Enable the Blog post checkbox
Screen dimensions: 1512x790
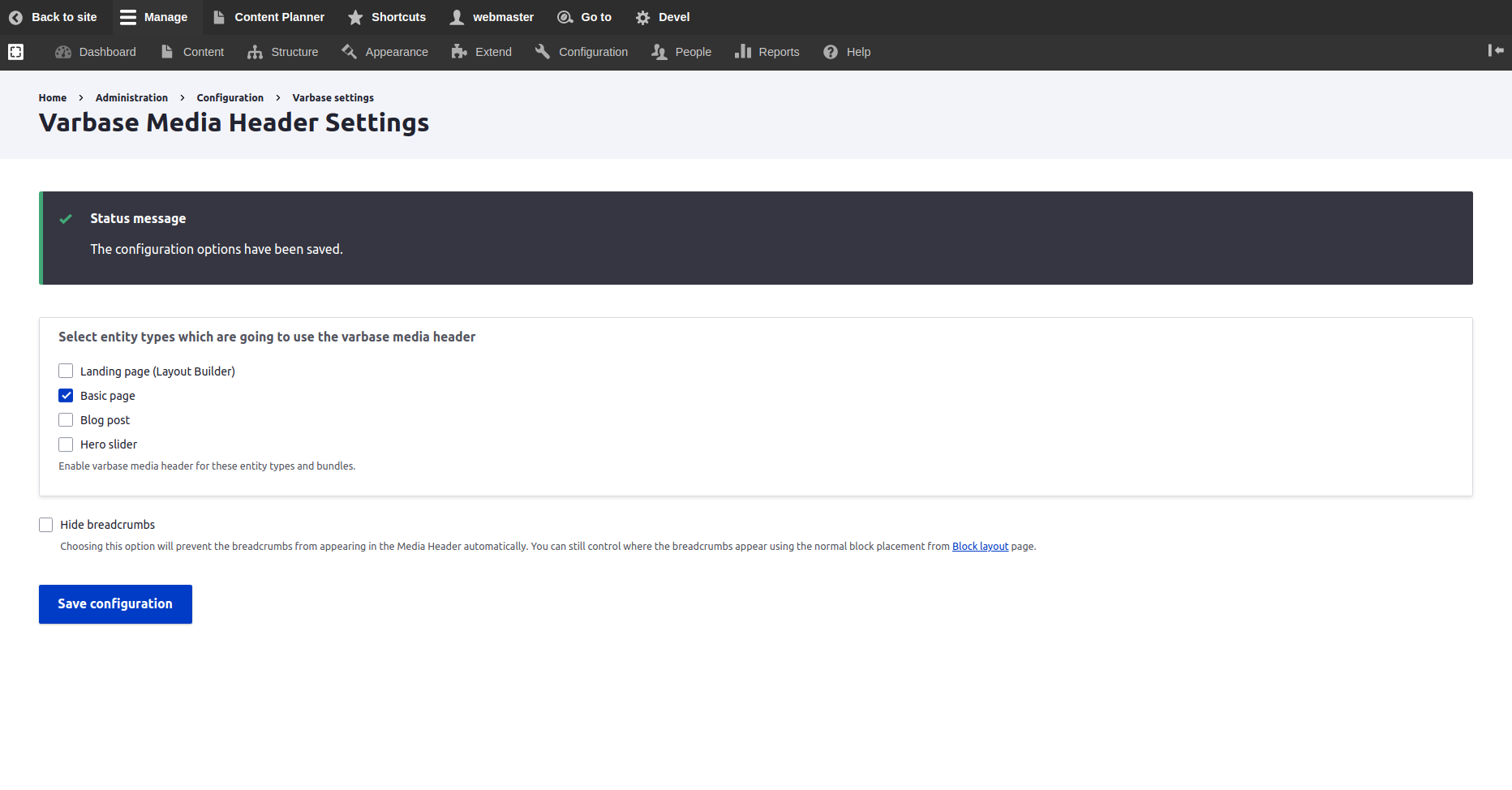66,419
